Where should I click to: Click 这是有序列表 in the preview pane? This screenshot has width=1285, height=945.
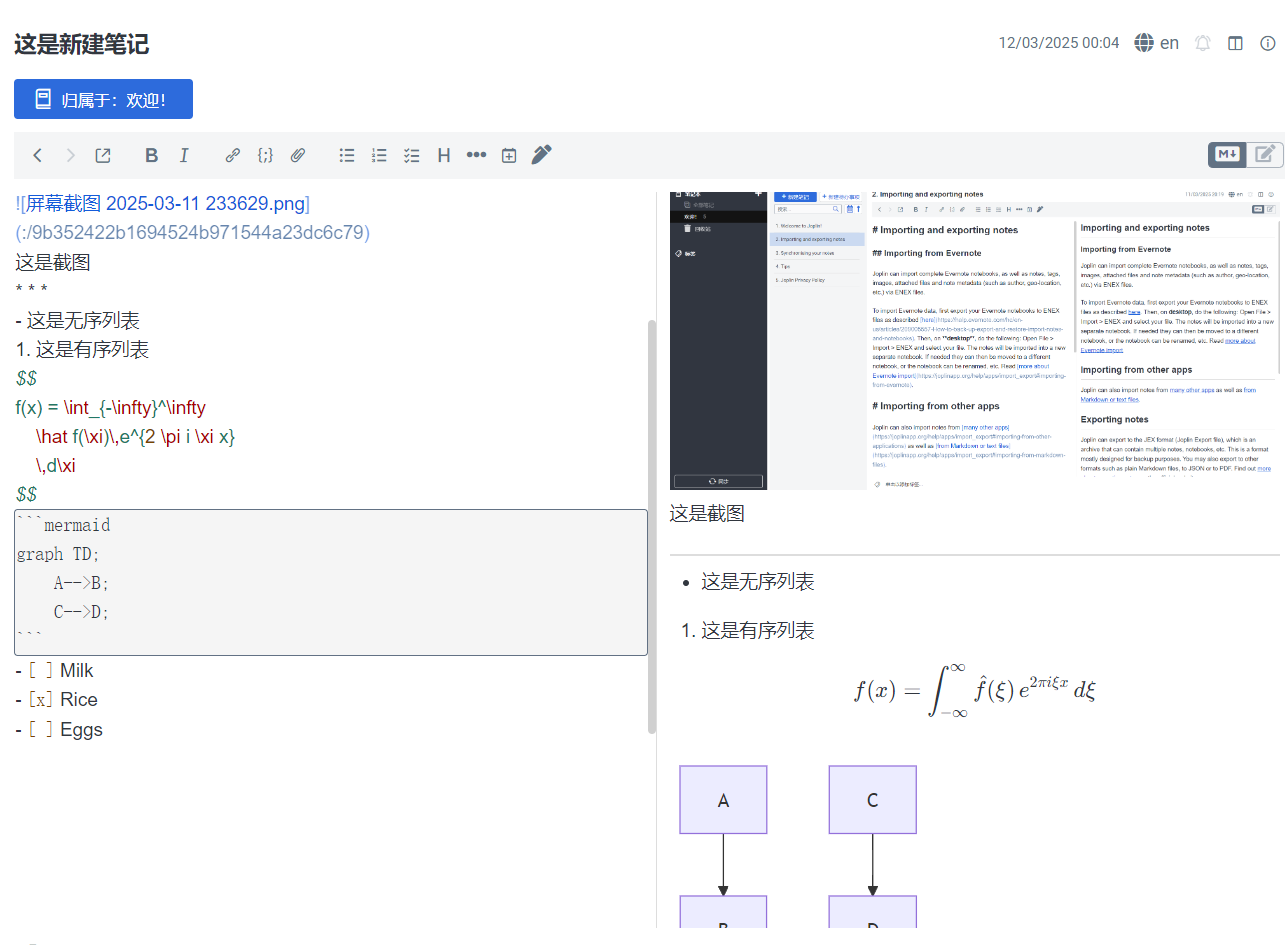point(758,630)
